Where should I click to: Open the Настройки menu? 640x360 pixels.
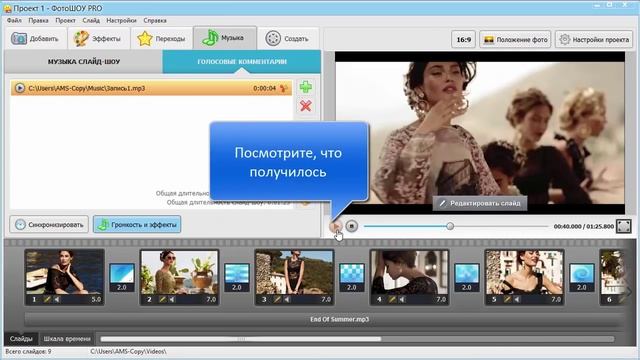121,20
